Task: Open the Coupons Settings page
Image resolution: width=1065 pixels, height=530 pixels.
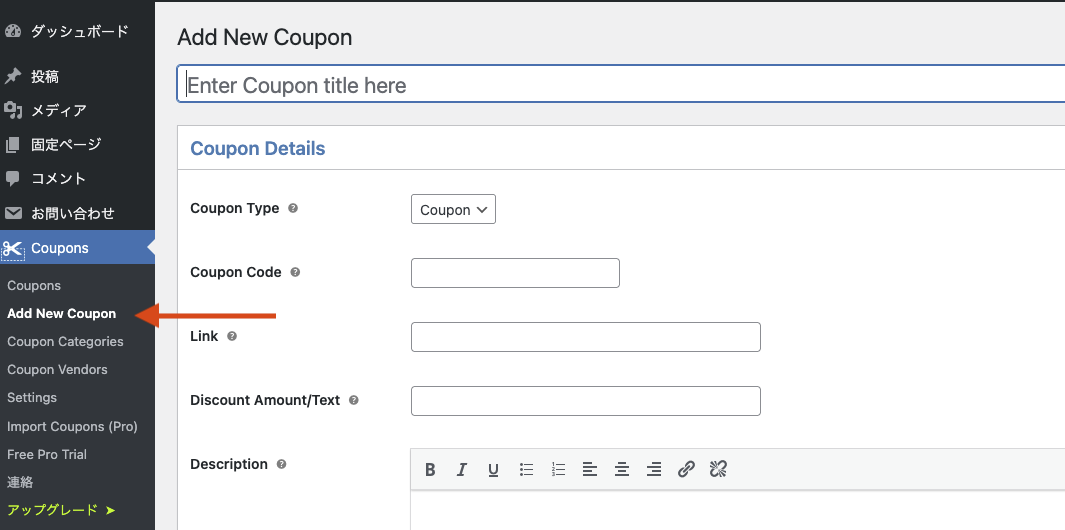Action: (32, 398)
